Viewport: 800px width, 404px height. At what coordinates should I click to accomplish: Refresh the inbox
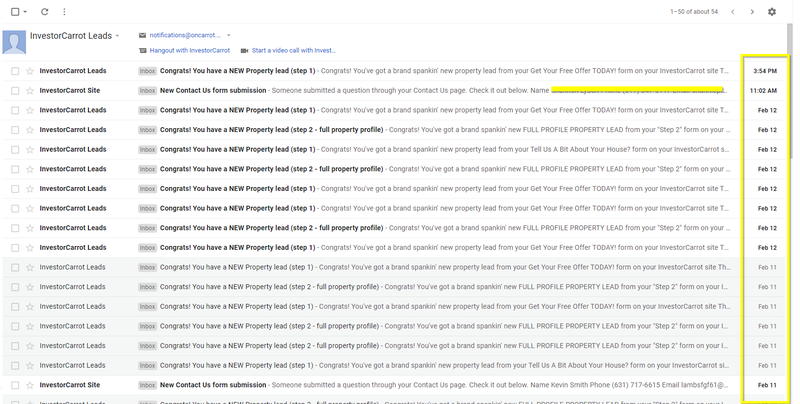44,11
